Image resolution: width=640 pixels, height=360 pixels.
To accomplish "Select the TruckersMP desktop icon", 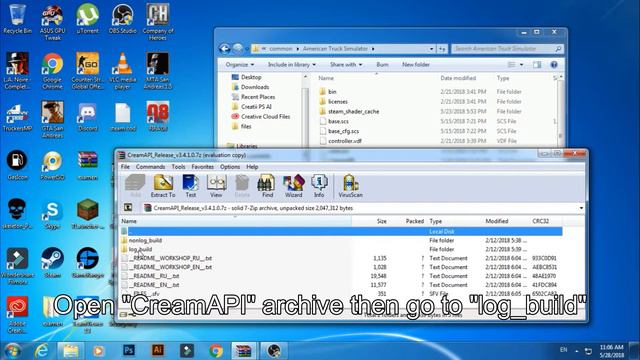I will tap(17, 118).
